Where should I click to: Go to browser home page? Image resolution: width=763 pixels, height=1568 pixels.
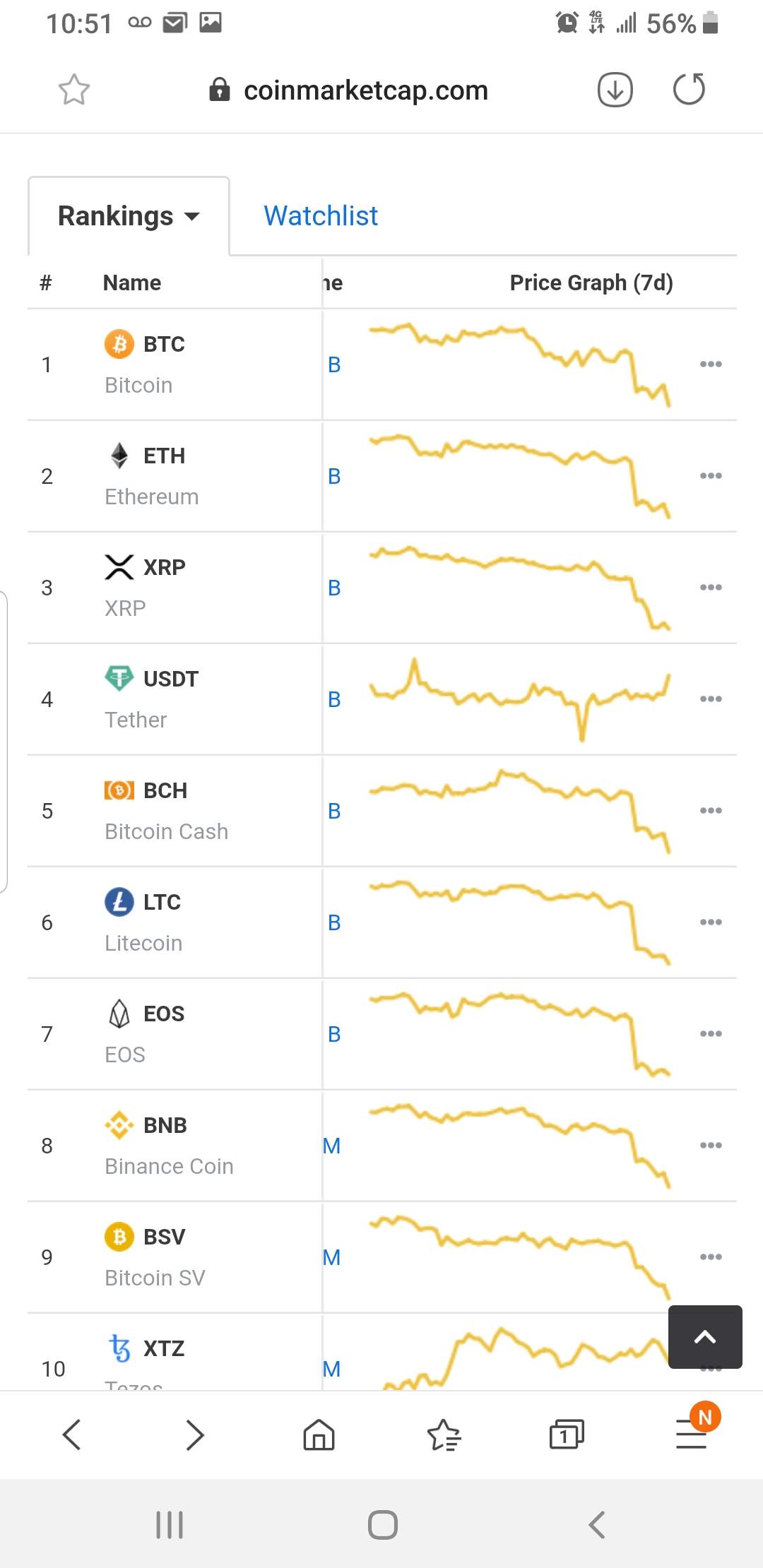319,1435
